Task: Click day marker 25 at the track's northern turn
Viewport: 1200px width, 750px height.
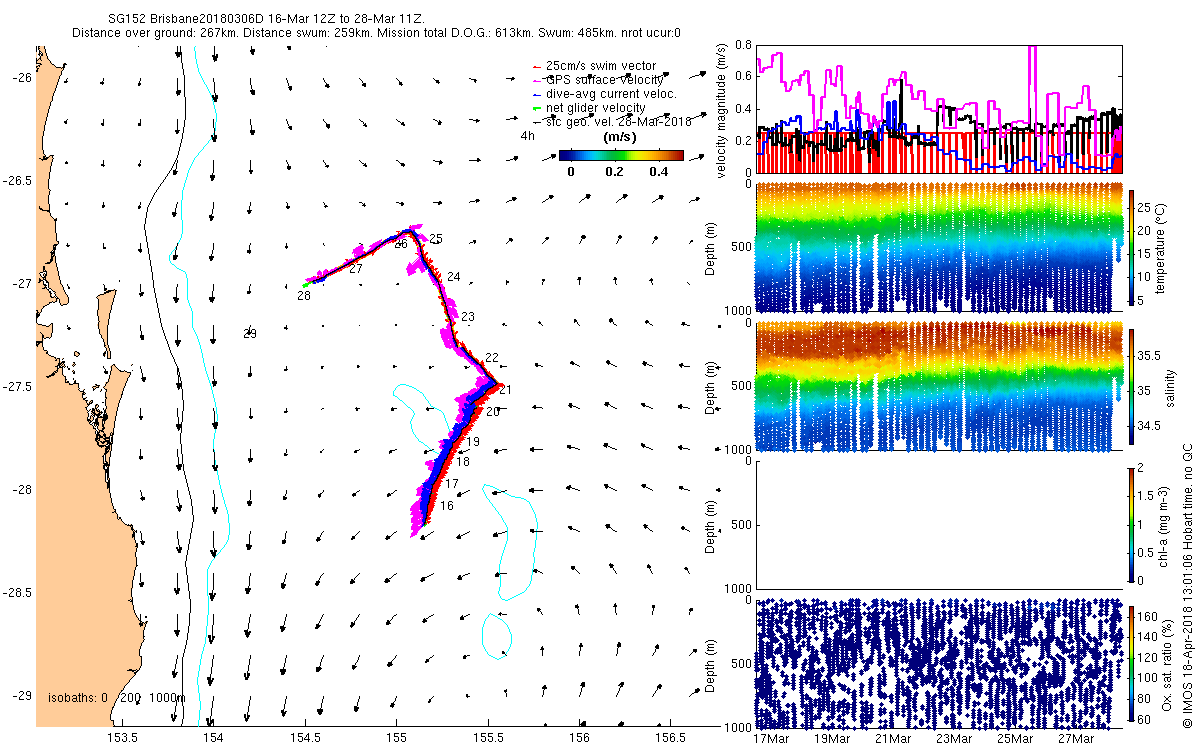Action: pyautogui.click(x=436, y=239)
